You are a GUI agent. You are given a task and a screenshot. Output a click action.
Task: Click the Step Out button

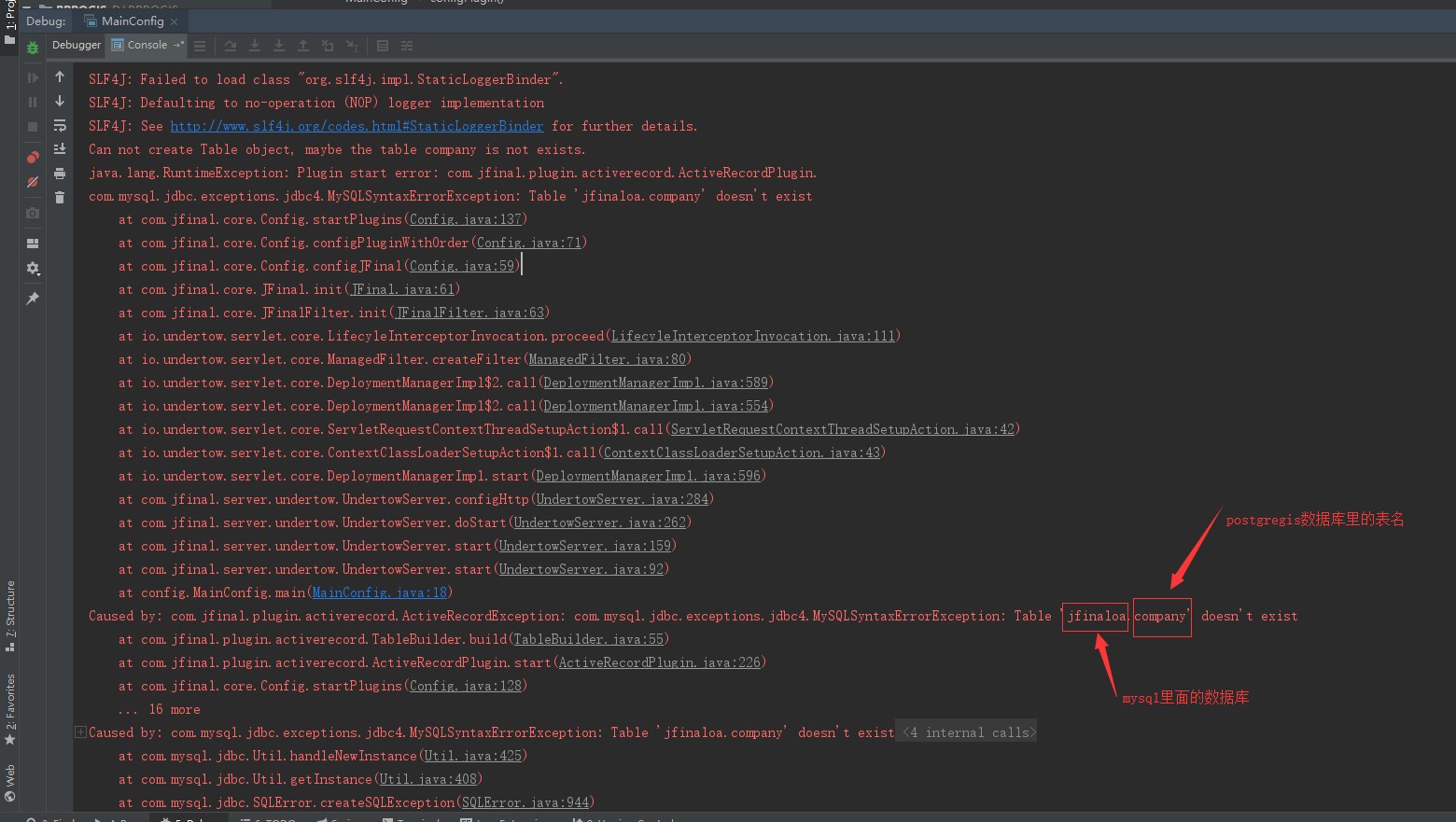click(303, 46)
